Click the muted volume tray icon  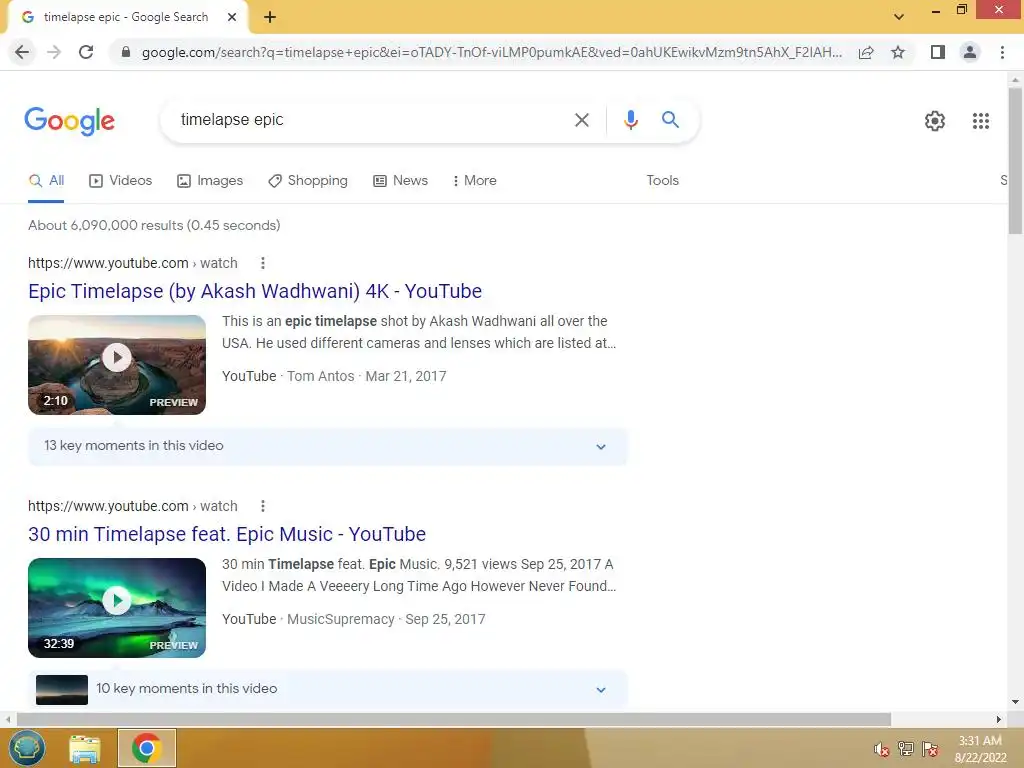click(882, 749)
